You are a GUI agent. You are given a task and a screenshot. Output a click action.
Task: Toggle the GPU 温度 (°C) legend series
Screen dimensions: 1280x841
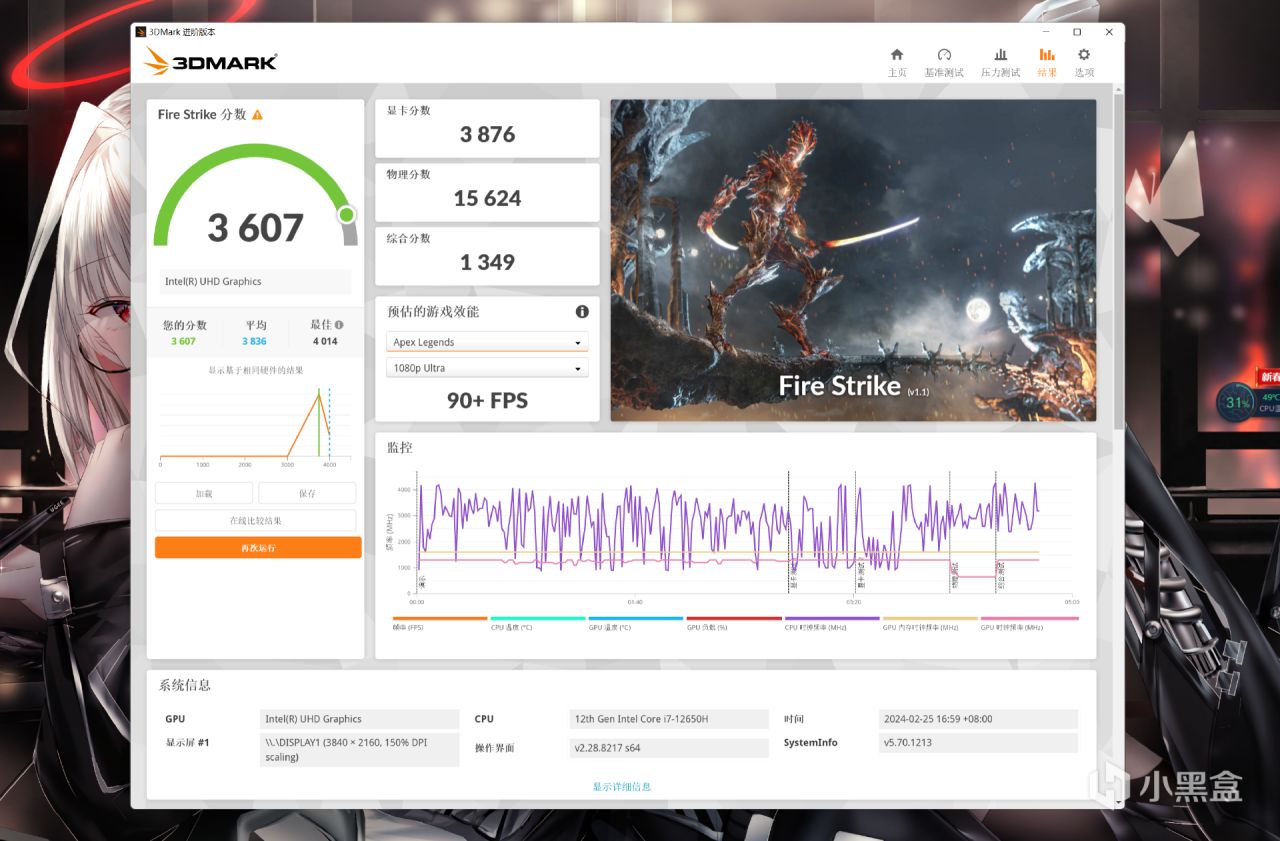(x=636, y=624)
